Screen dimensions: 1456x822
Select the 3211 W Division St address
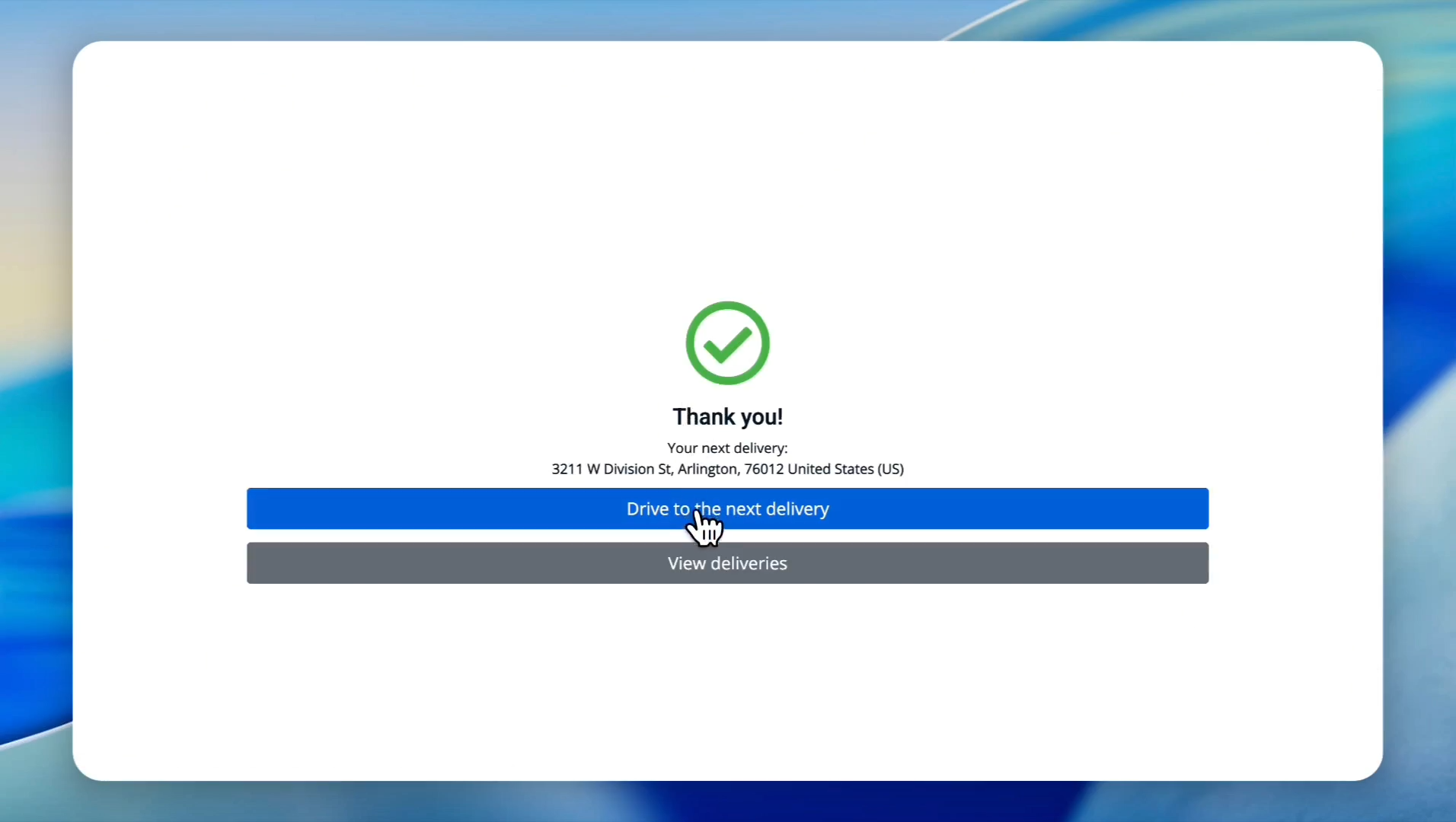click(x=727, y=469)
